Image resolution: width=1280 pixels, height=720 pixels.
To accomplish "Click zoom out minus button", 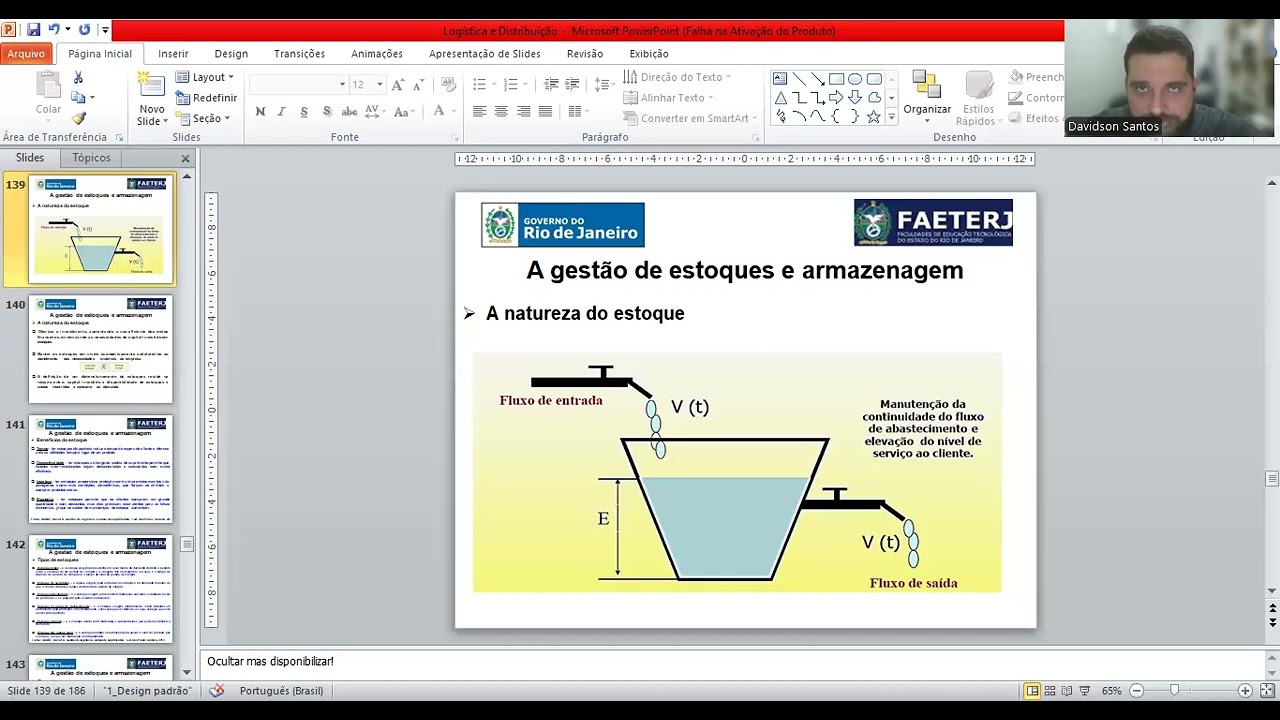I will [1138, 691].
